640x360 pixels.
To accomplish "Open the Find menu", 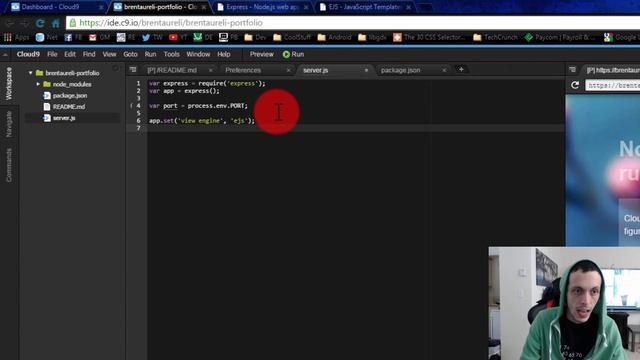I will [89, 54].
